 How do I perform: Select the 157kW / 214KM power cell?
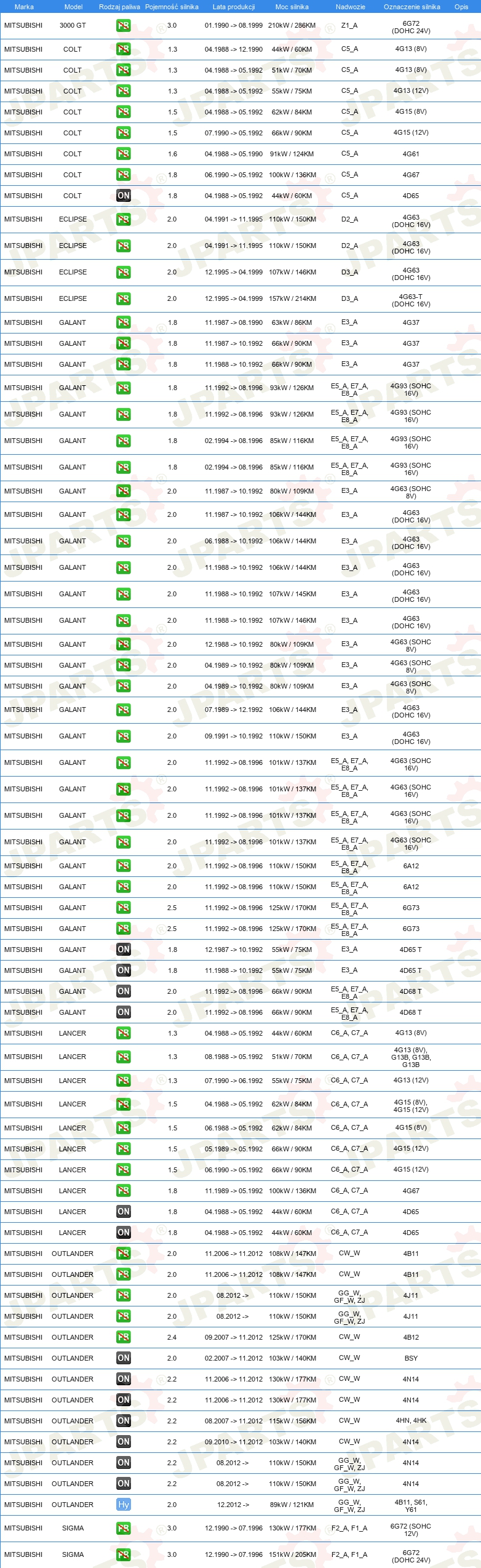point(292,298)
